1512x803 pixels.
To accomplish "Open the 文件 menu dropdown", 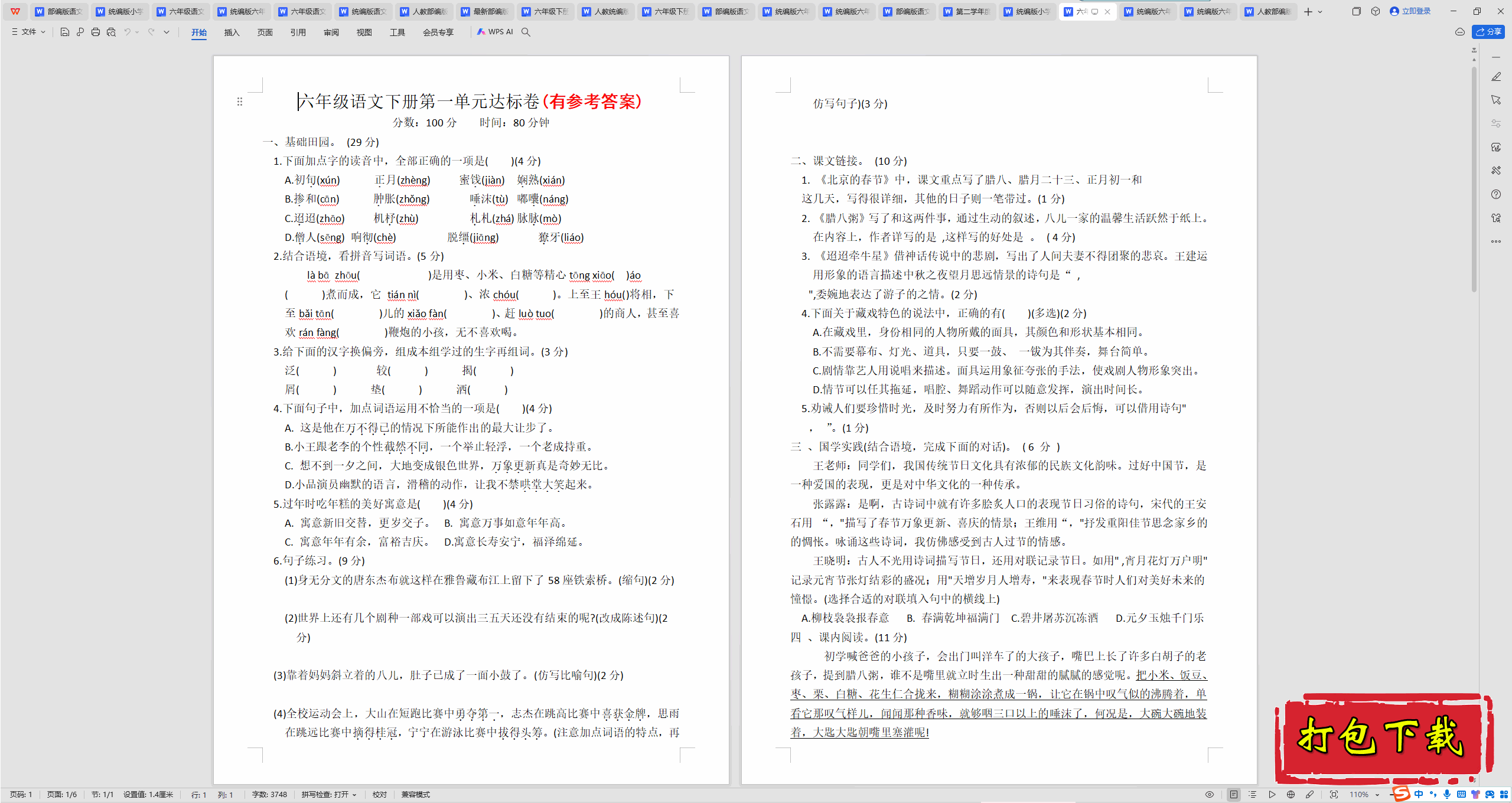I will (x=28, y=32).
